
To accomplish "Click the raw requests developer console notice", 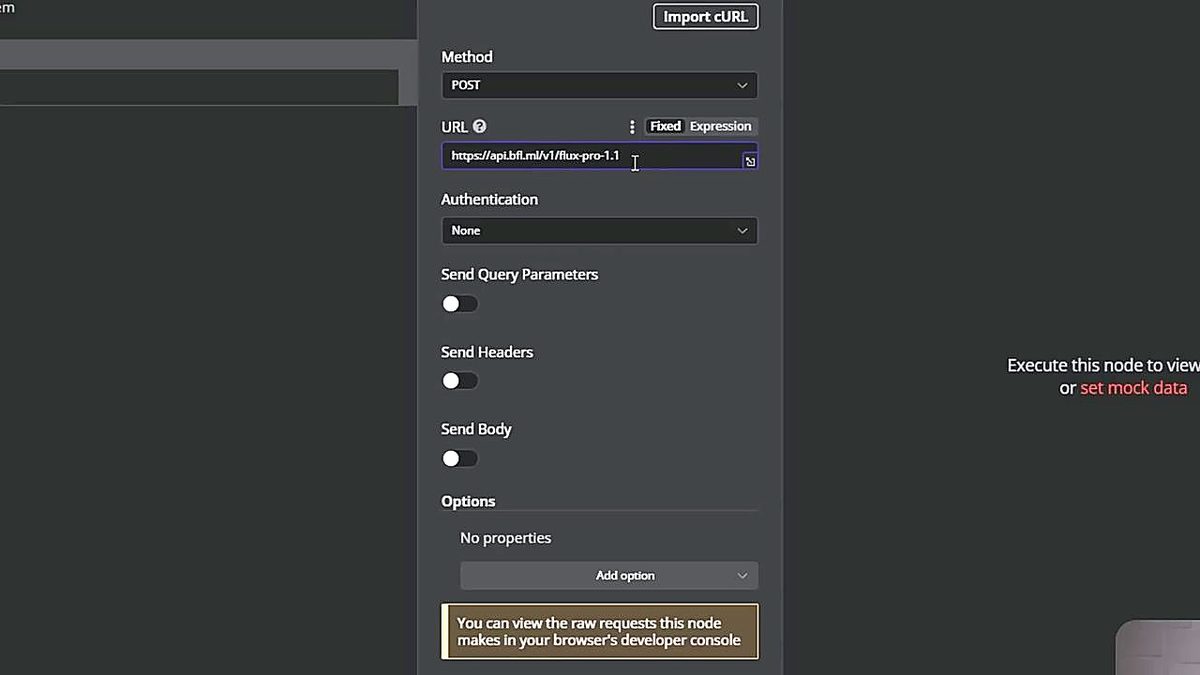I will point(600,631).
